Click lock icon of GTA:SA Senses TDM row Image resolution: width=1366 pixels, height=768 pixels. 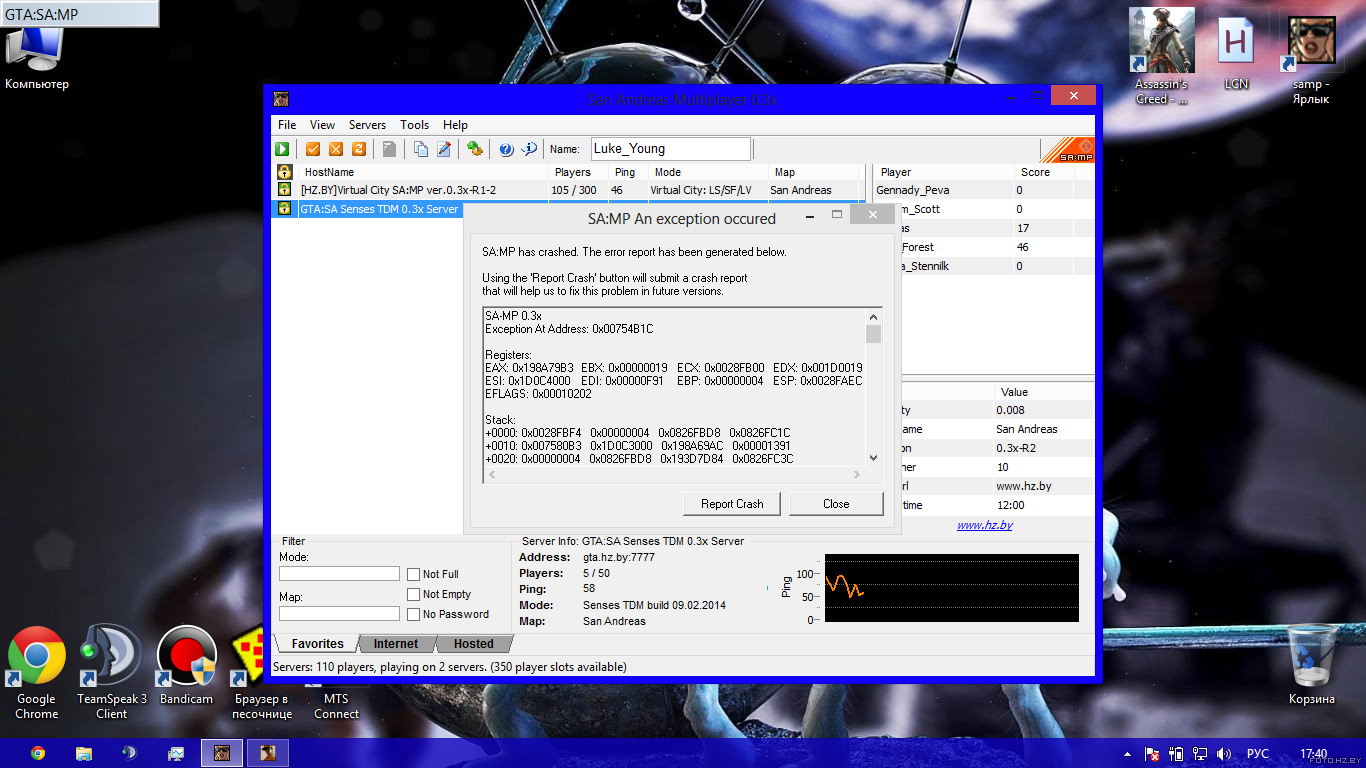coord(284,209)
